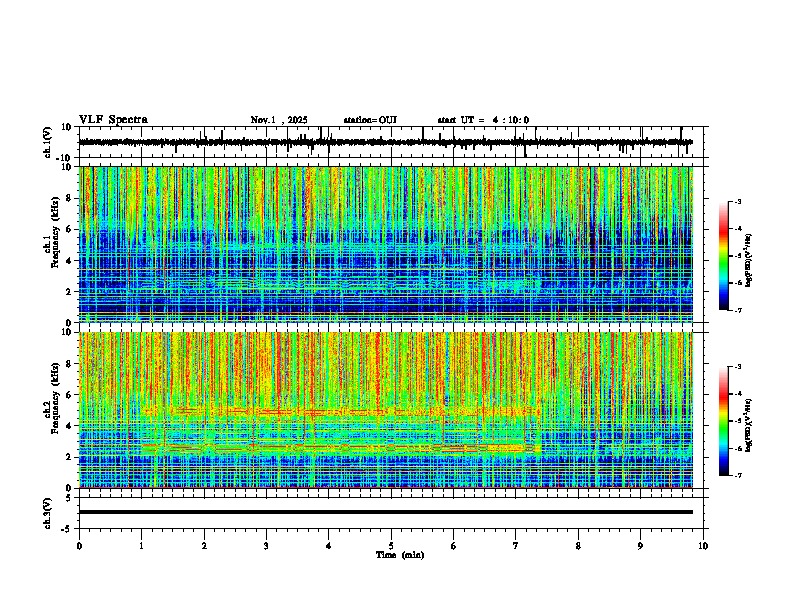Image resolution: width=792 pixels, height=612 pixels.
Task: Click the '-7' label on ch.2 color bar
Action: (x=737, y=476)
